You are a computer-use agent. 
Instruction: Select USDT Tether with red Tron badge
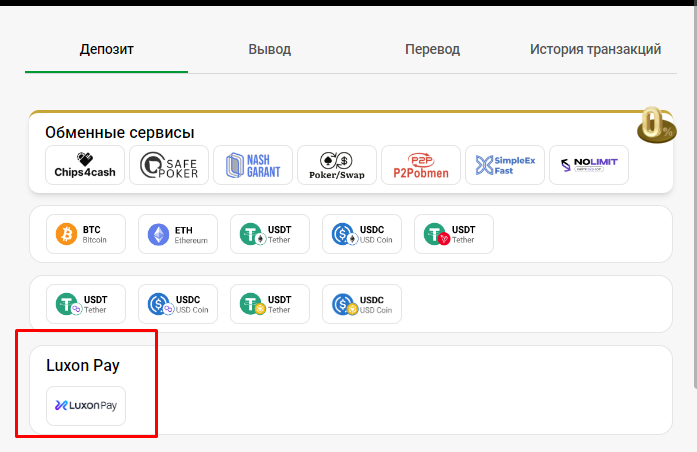[454, 234]
